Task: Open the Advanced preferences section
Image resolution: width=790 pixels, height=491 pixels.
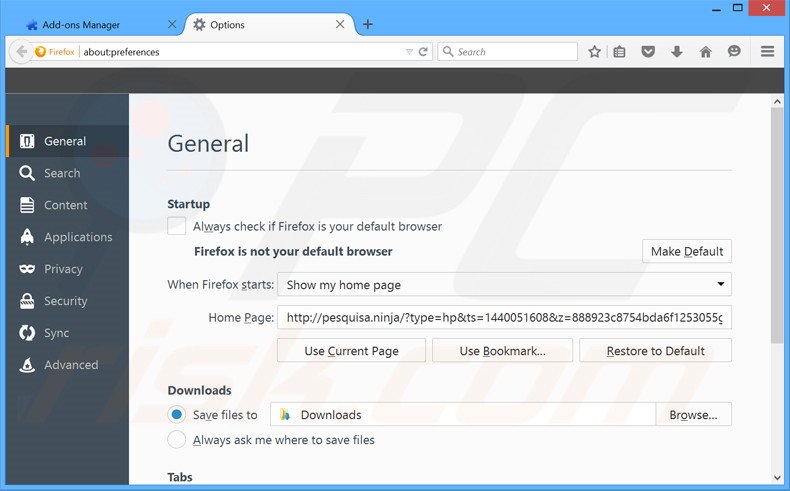Action: pyautogui.click(x=70, y=365)
